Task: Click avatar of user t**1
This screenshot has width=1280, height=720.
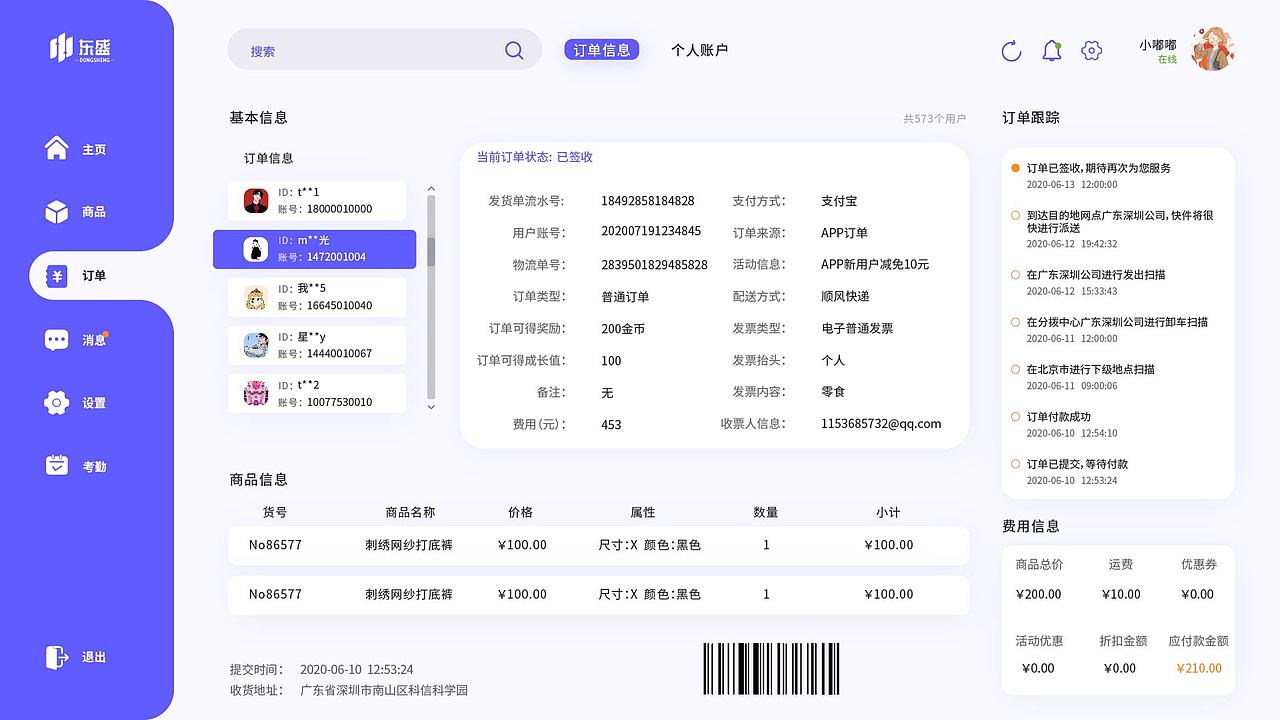Action: [256, 200]
